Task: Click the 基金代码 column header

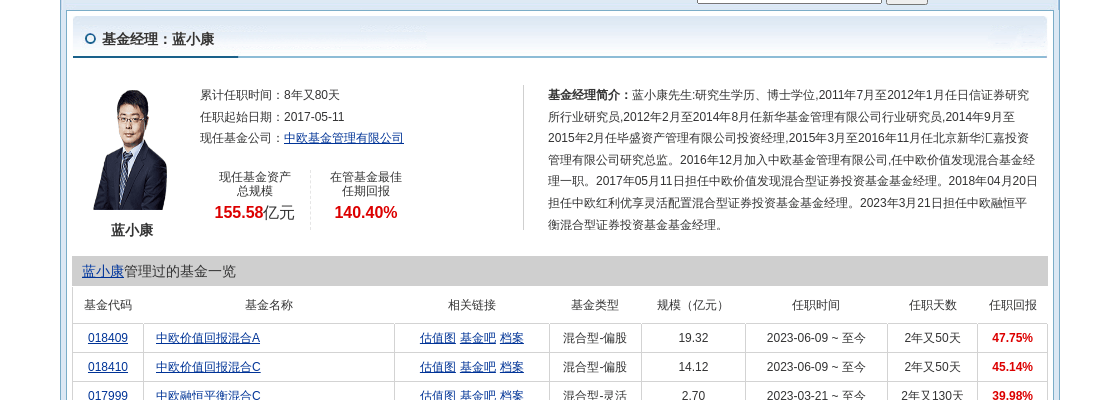Action: (x=108, y=305)
